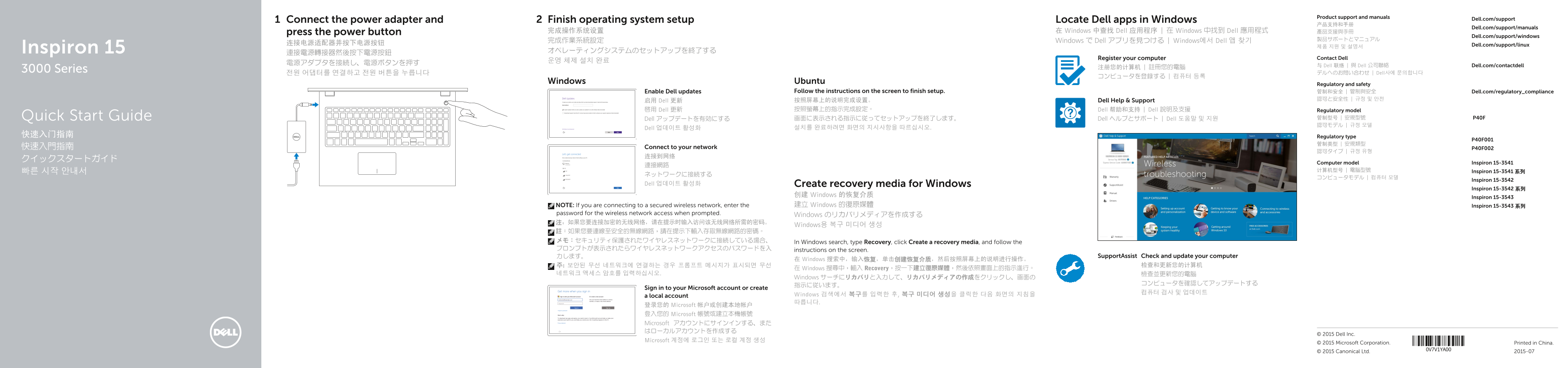Click the P40F002 regulatory type value
This screenshot has width=1568, height=368.
(x=1482, y=148)
